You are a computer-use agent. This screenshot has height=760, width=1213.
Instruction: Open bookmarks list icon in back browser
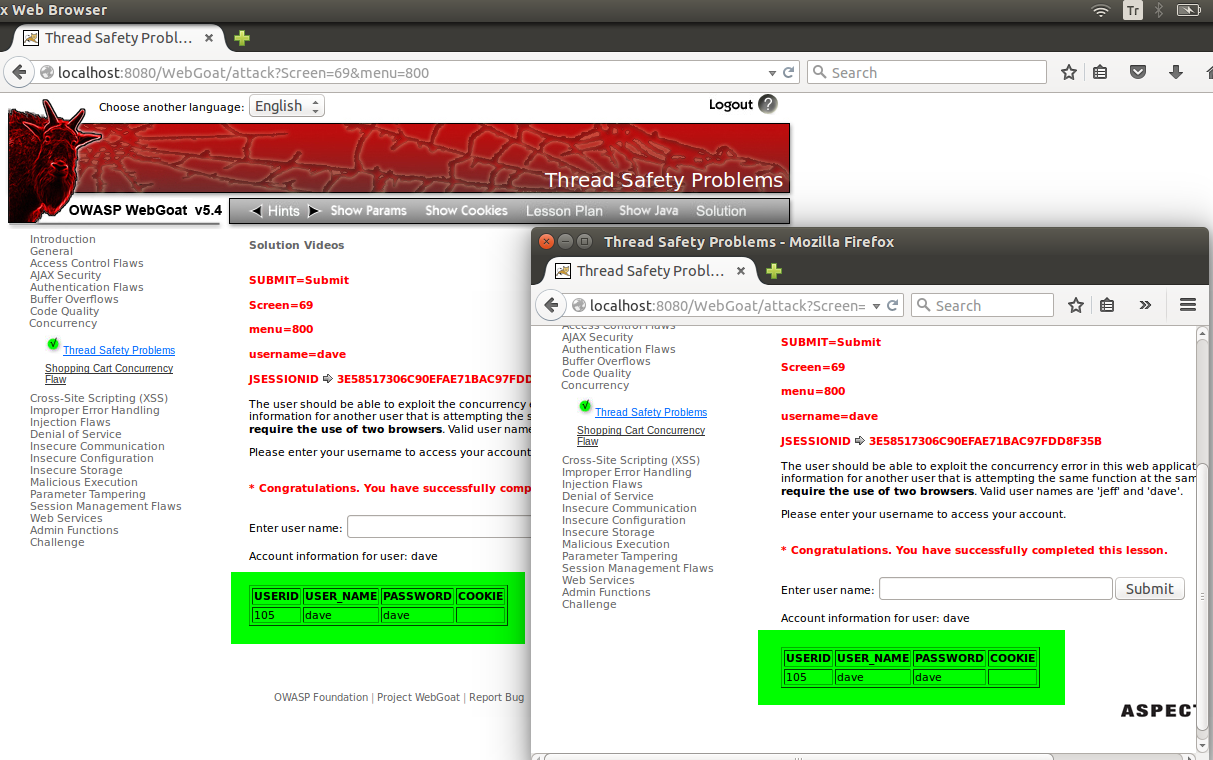(x=1100, y=72)
